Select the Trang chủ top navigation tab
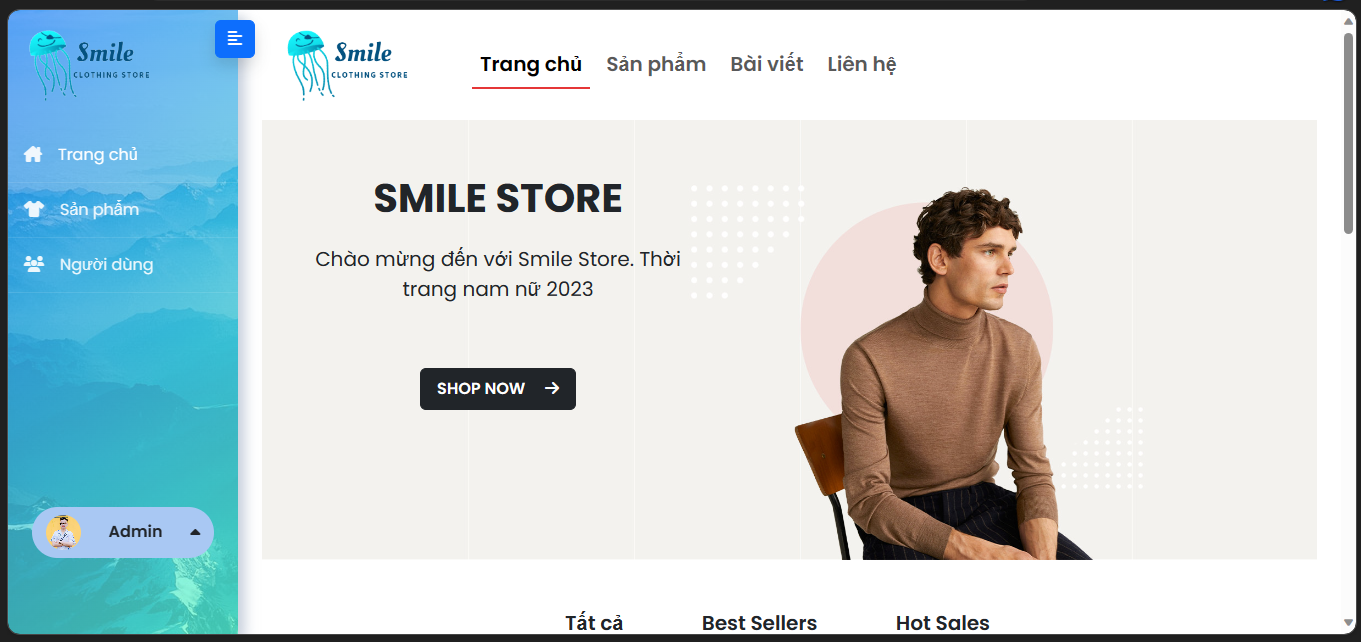 pos(531,64)
